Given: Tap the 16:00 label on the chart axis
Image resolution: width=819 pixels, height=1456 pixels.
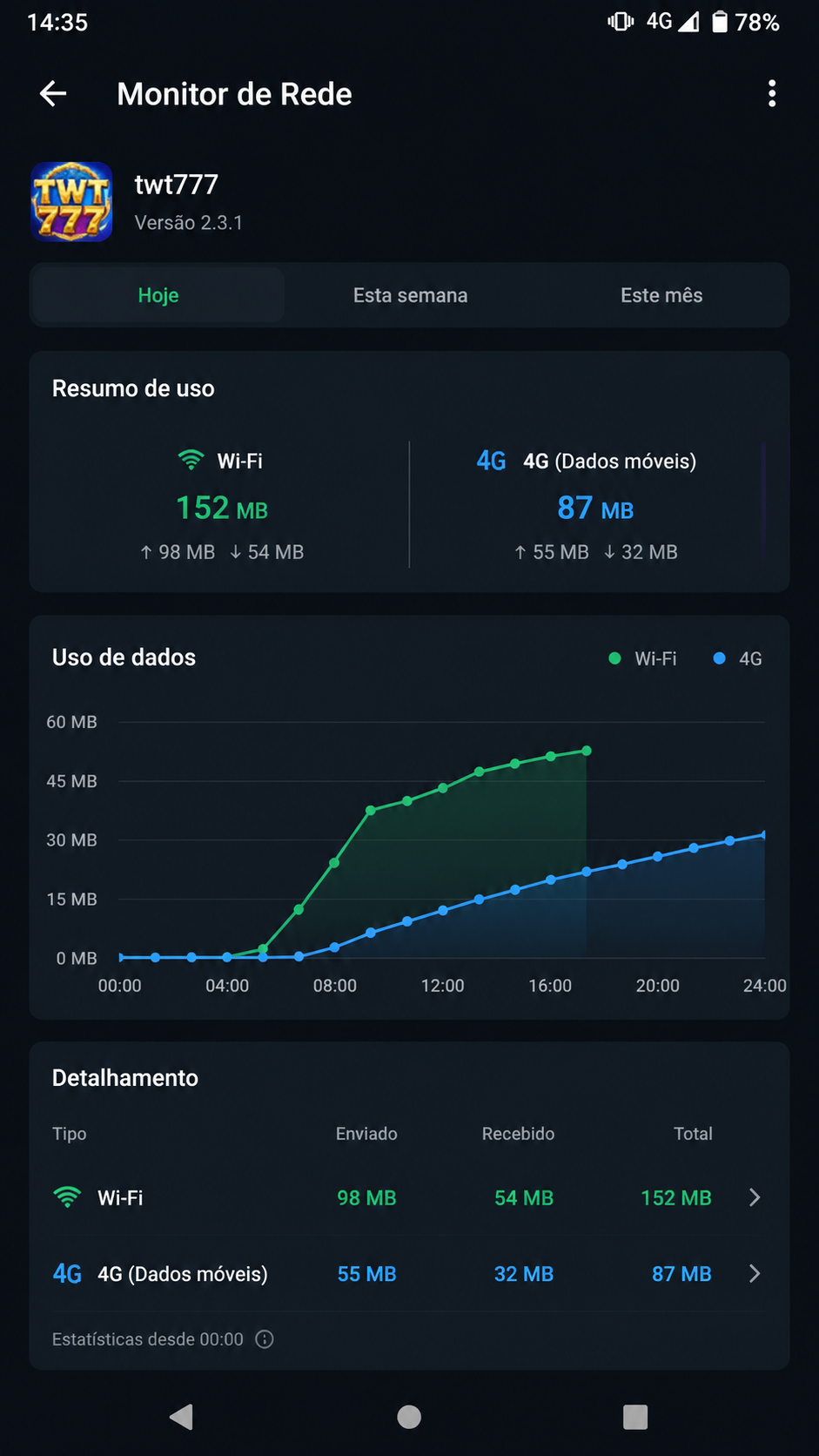Looking at the screenshot, I should click(550, 986).
